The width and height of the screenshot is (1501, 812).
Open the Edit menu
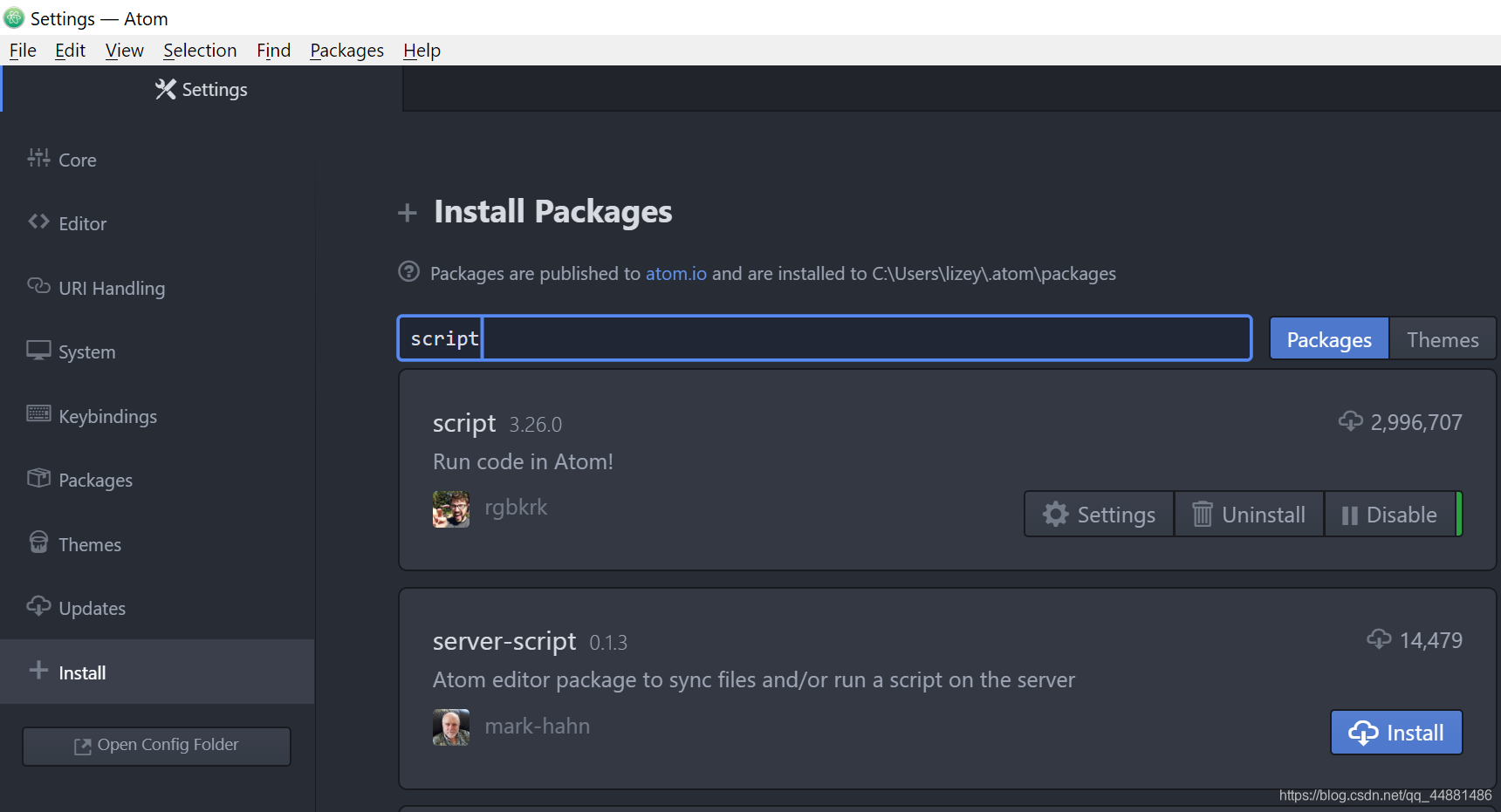pyautogui.click(x=70, y=51)
